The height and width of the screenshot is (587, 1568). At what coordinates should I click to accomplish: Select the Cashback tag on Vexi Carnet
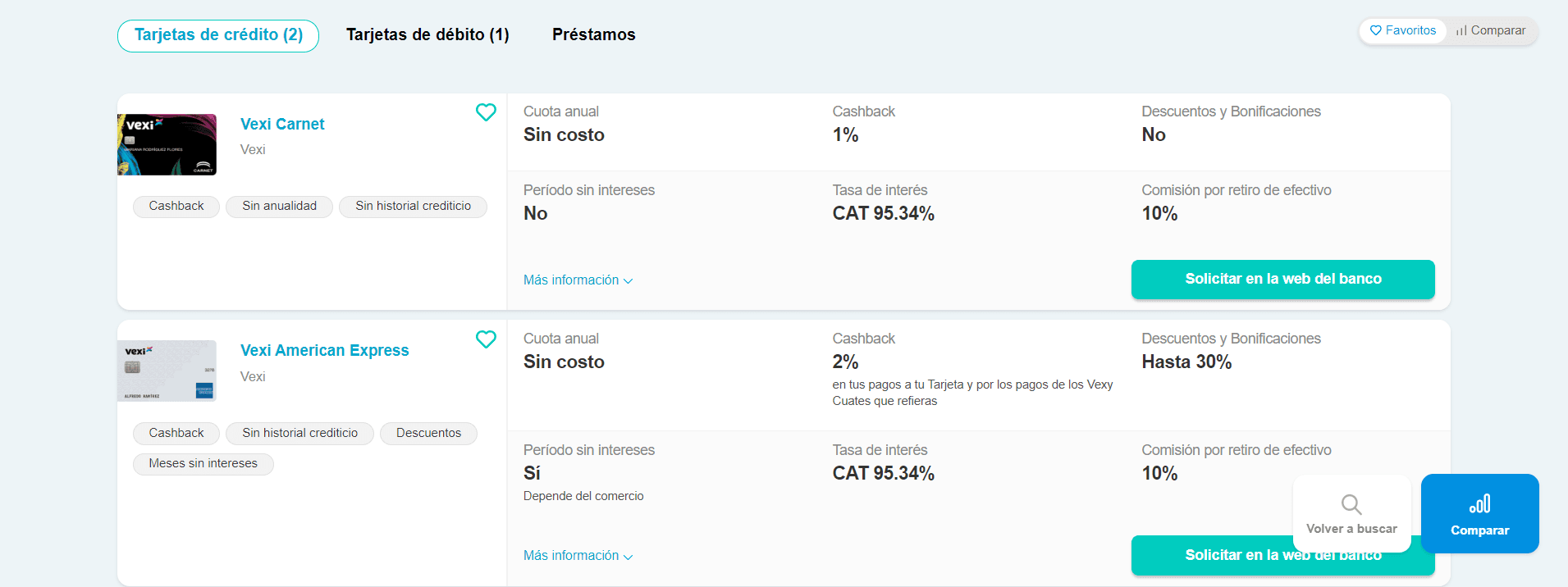tap(176, 206)
